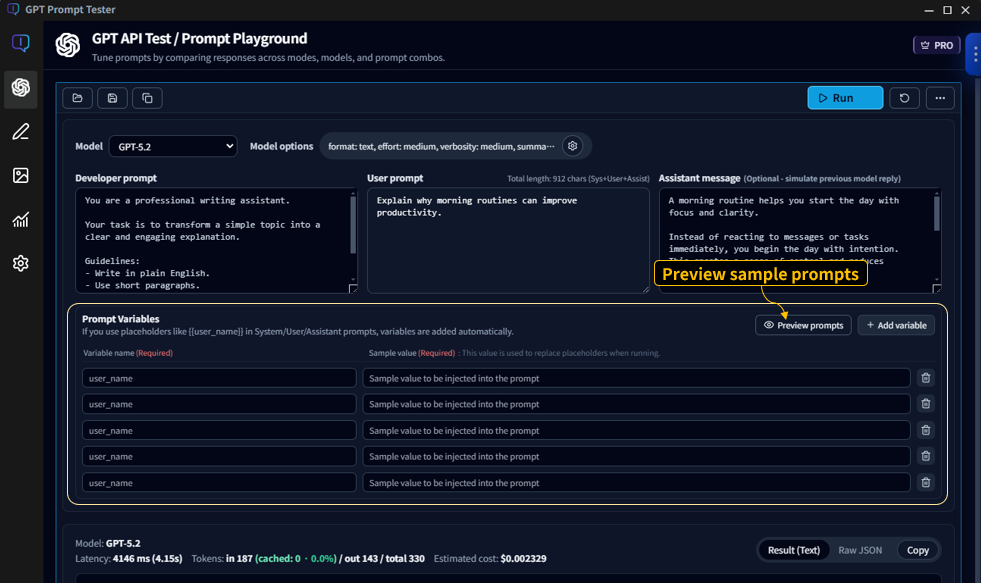Select the Result (Text) view
The image size is (981, 583).
tap(794, 550)
